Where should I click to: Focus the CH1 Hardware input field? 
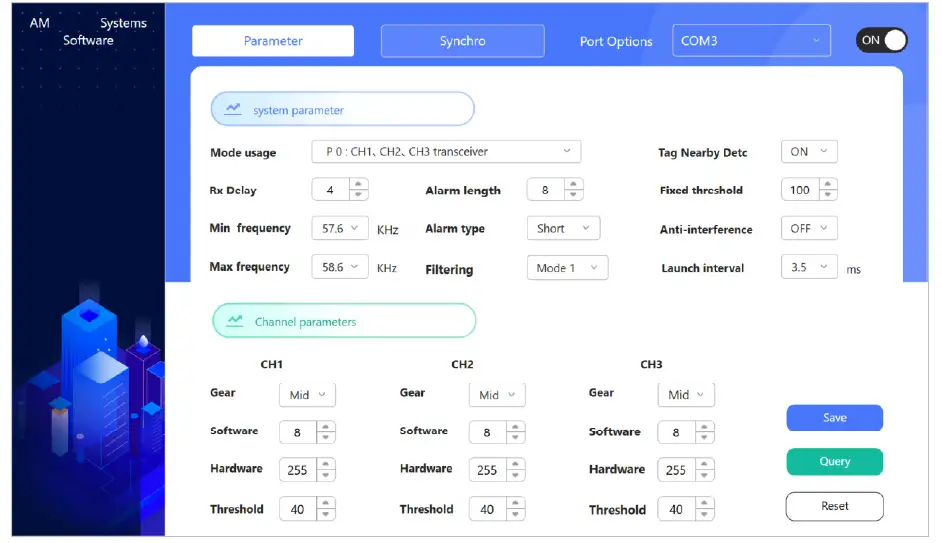click(x=298, y=470)
